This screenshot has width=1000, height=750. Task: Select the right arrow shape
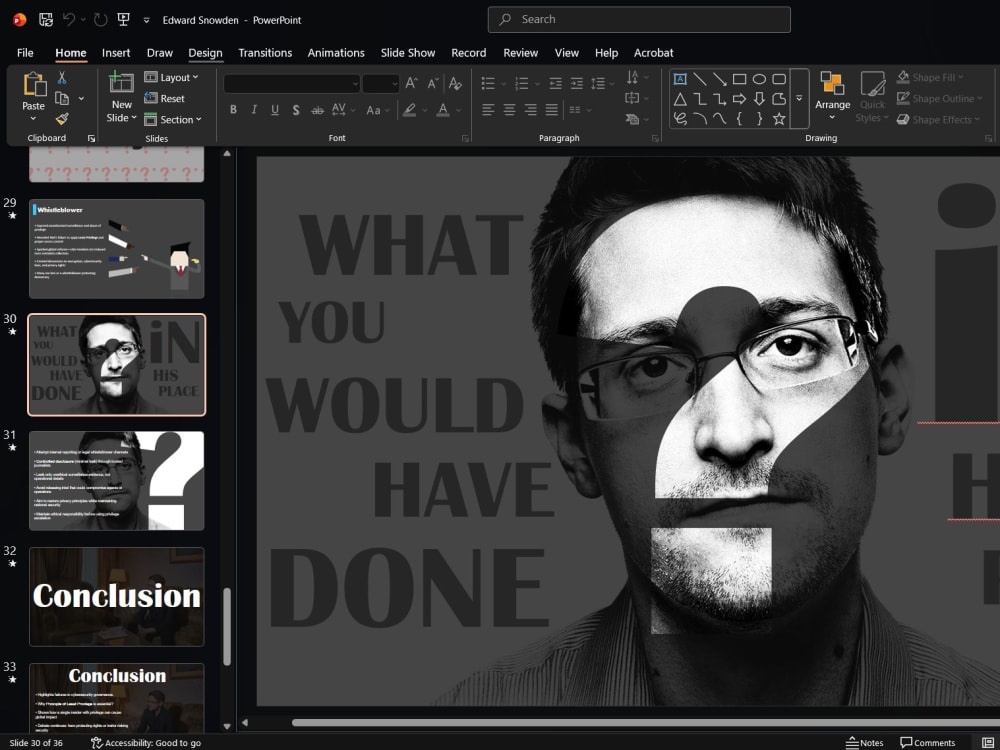[x=739, y=99]
